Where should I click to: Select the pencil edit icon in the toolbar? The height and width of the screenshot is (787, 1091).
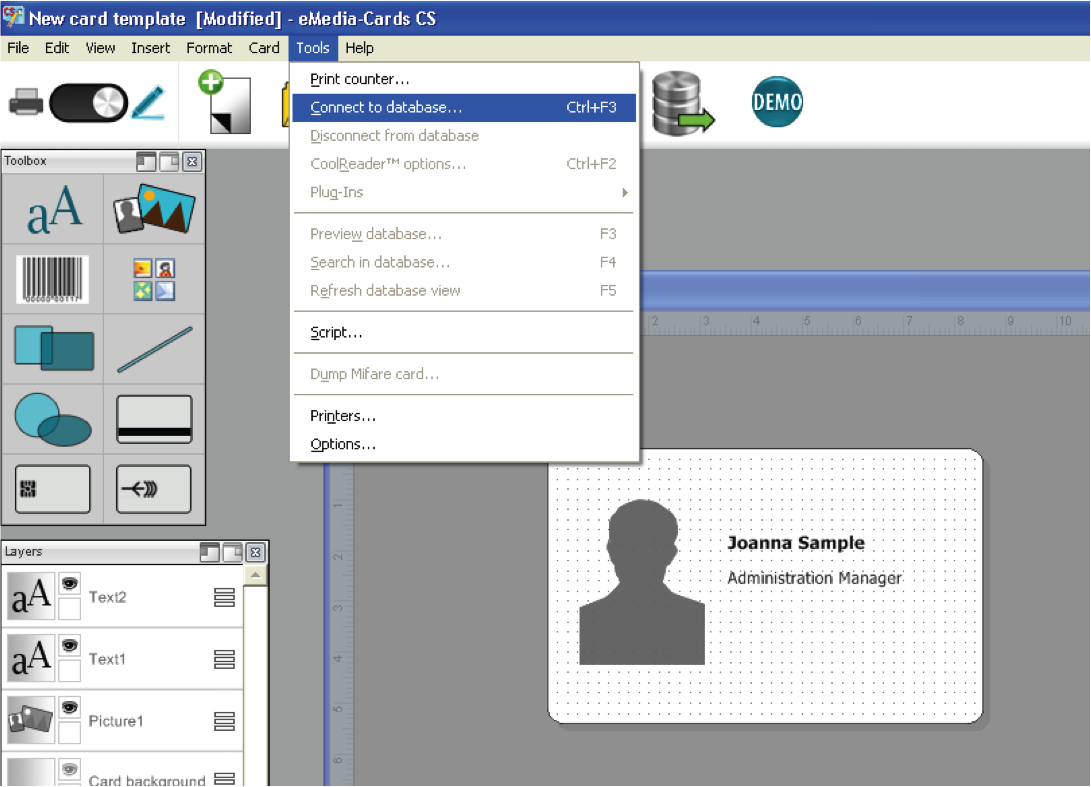(148, 102)
